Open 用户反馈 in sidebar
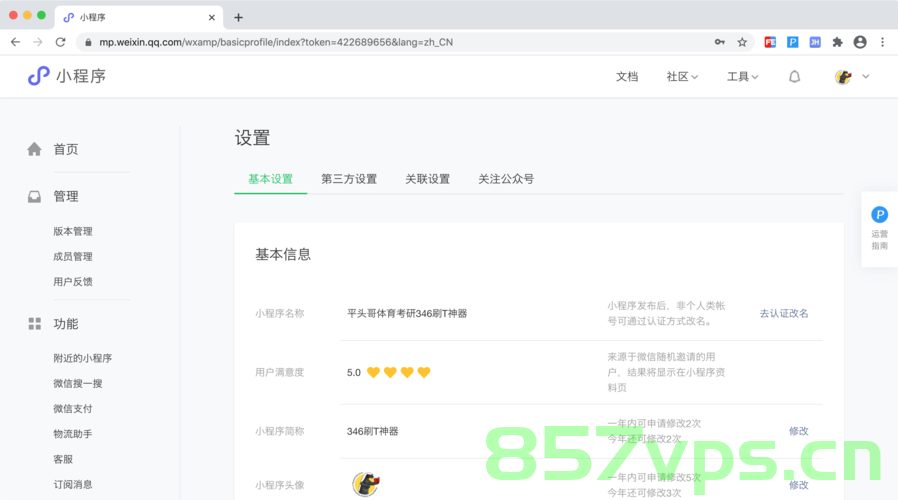This screenshot has height=500, width=898. pyautogui.click(x=73, y=282)
